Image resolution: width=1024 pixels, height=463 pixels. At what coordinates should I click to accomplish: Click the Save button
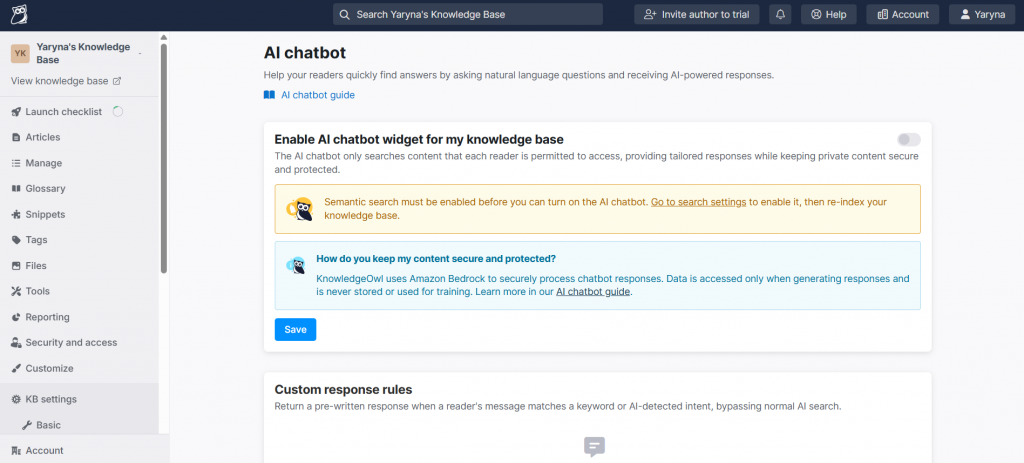(295, 330)
